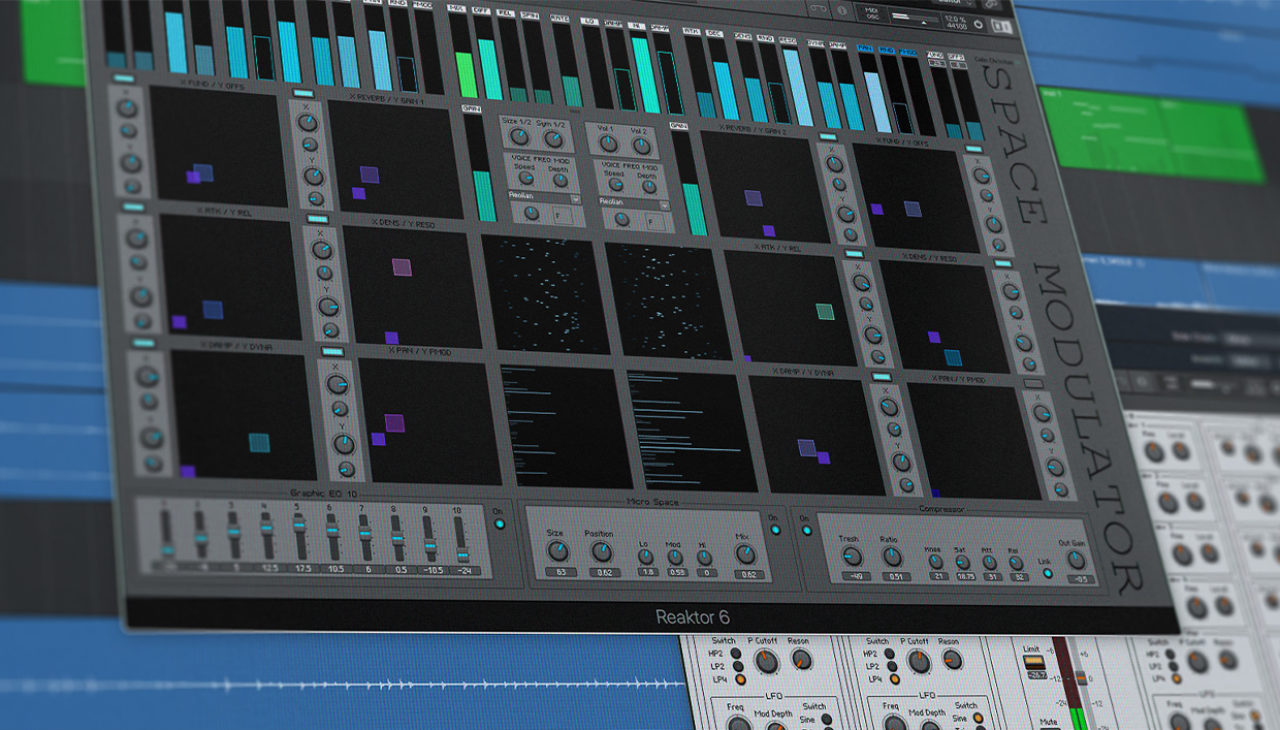Enable the Link toggle in the Compressor section
1280x730 pixels.
(x=1048, y=574)
